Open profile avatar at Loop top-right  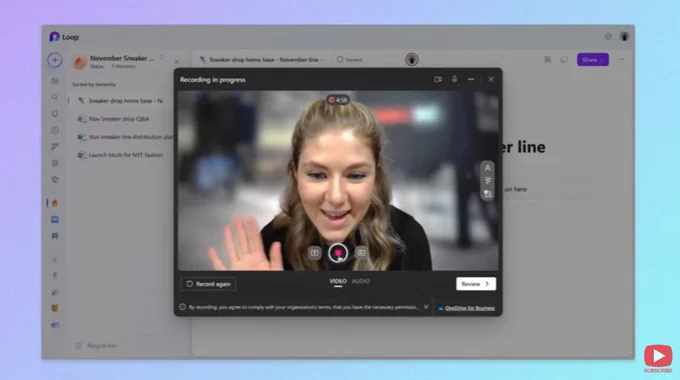tap(624, 37)
